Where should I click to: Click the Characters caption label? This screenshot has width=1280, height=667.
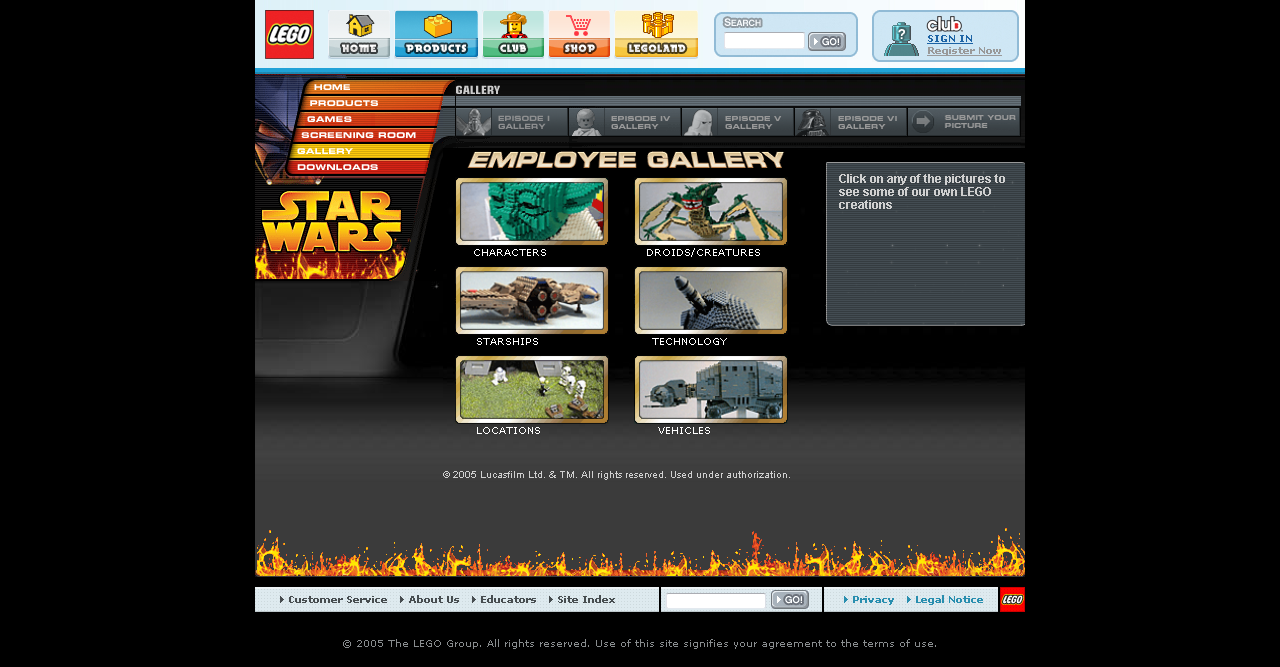point(510,253)
